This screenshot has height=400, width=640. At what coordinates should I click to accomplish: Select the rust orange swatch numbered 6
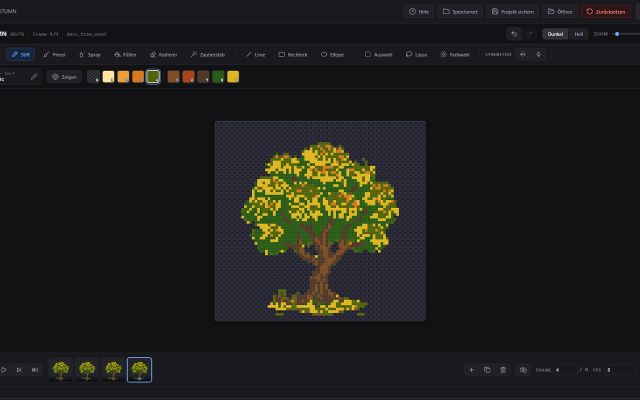[x=188, y=77]
